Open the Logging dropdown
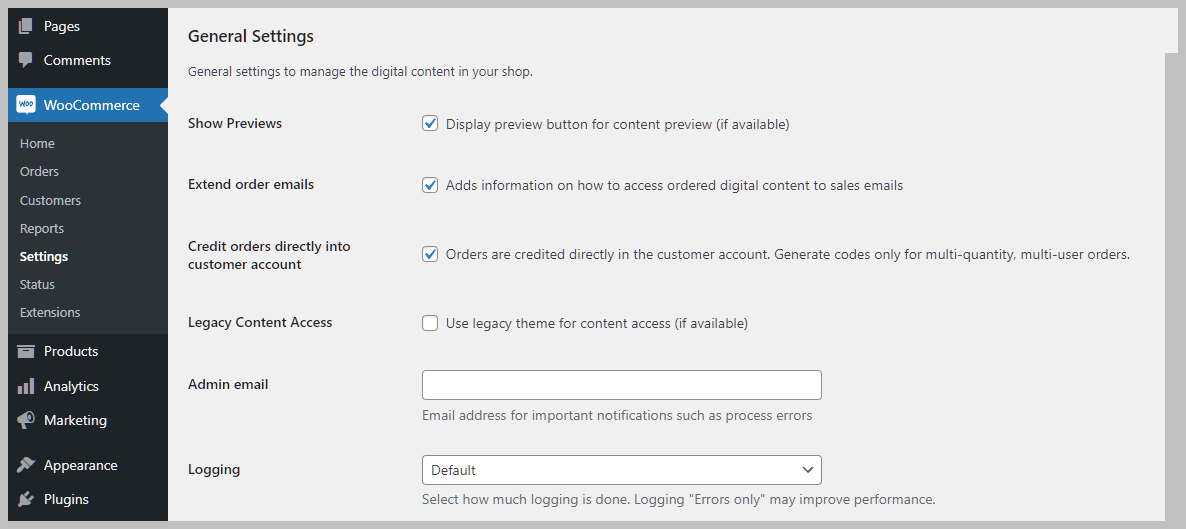 click(x=621, y=470)
